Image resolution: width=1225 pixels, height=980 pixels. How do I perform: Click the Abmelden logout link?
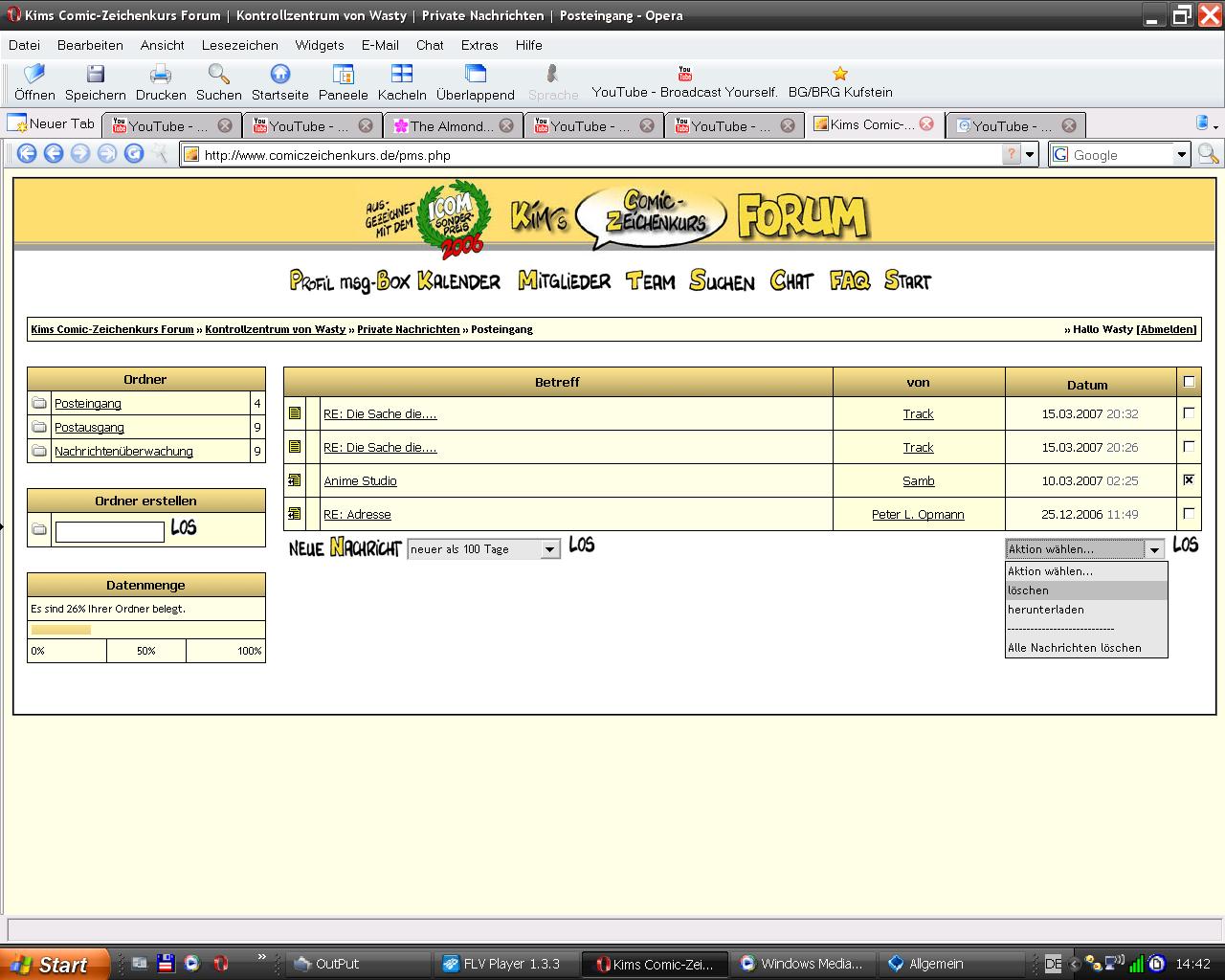(1166, 329)
